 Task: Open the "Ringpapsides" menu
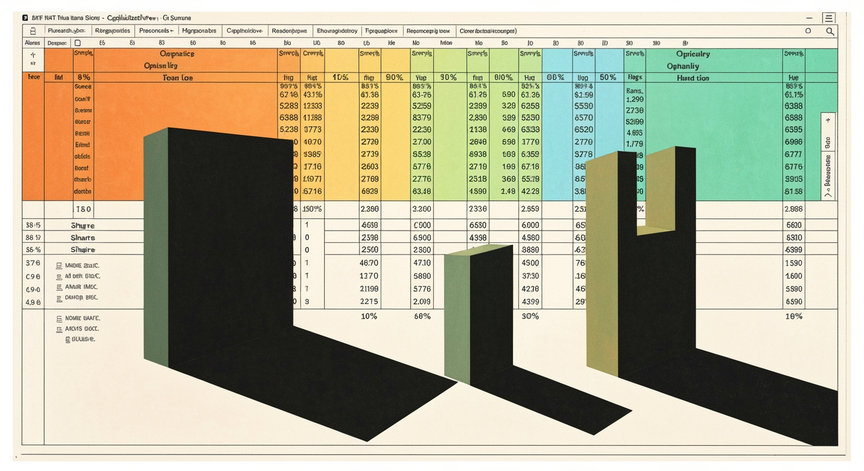coord(112,31)
